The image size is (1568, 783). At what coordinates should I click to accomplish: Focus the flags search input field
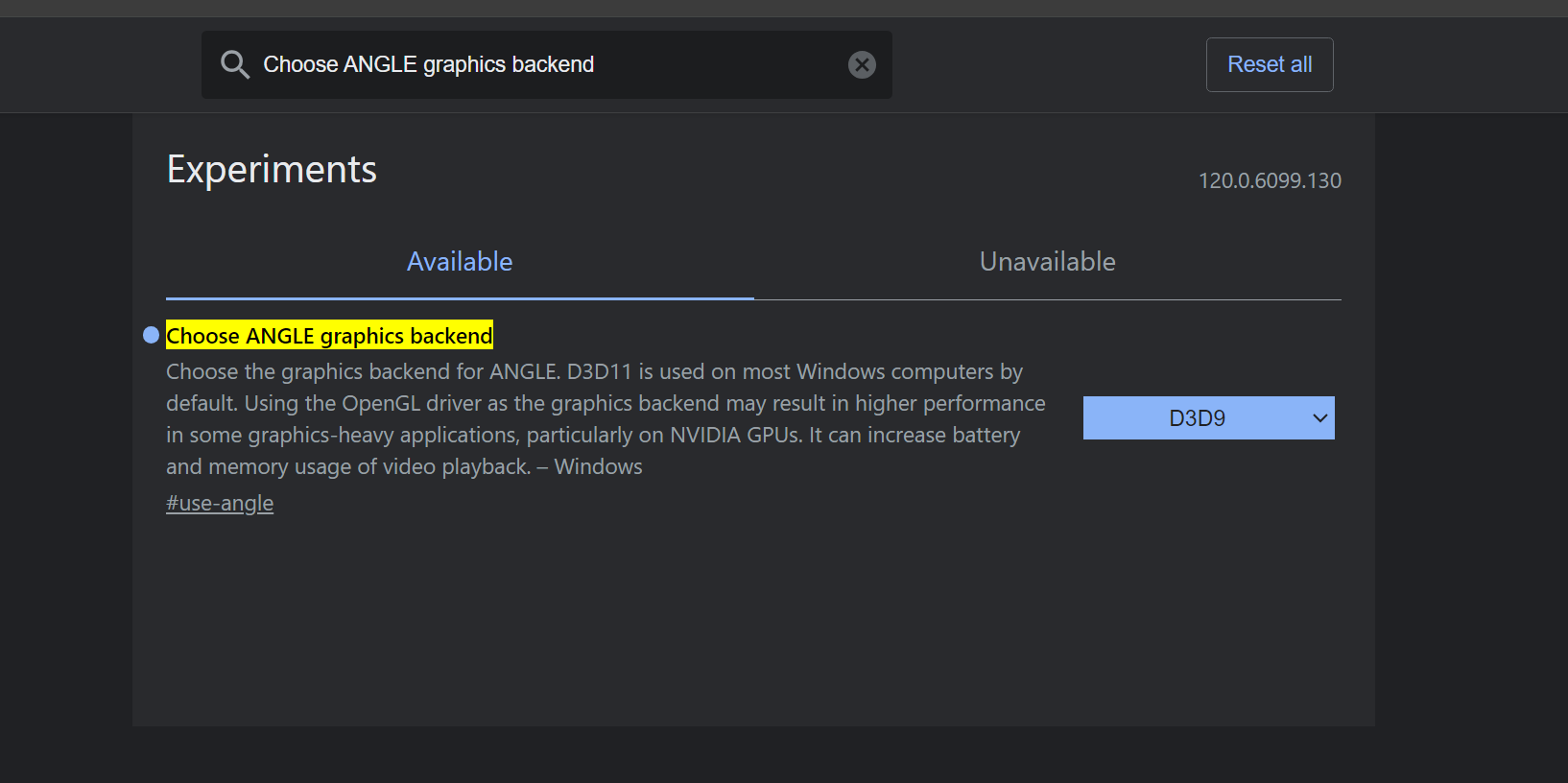pyautogui.click(x=547, y=64)
